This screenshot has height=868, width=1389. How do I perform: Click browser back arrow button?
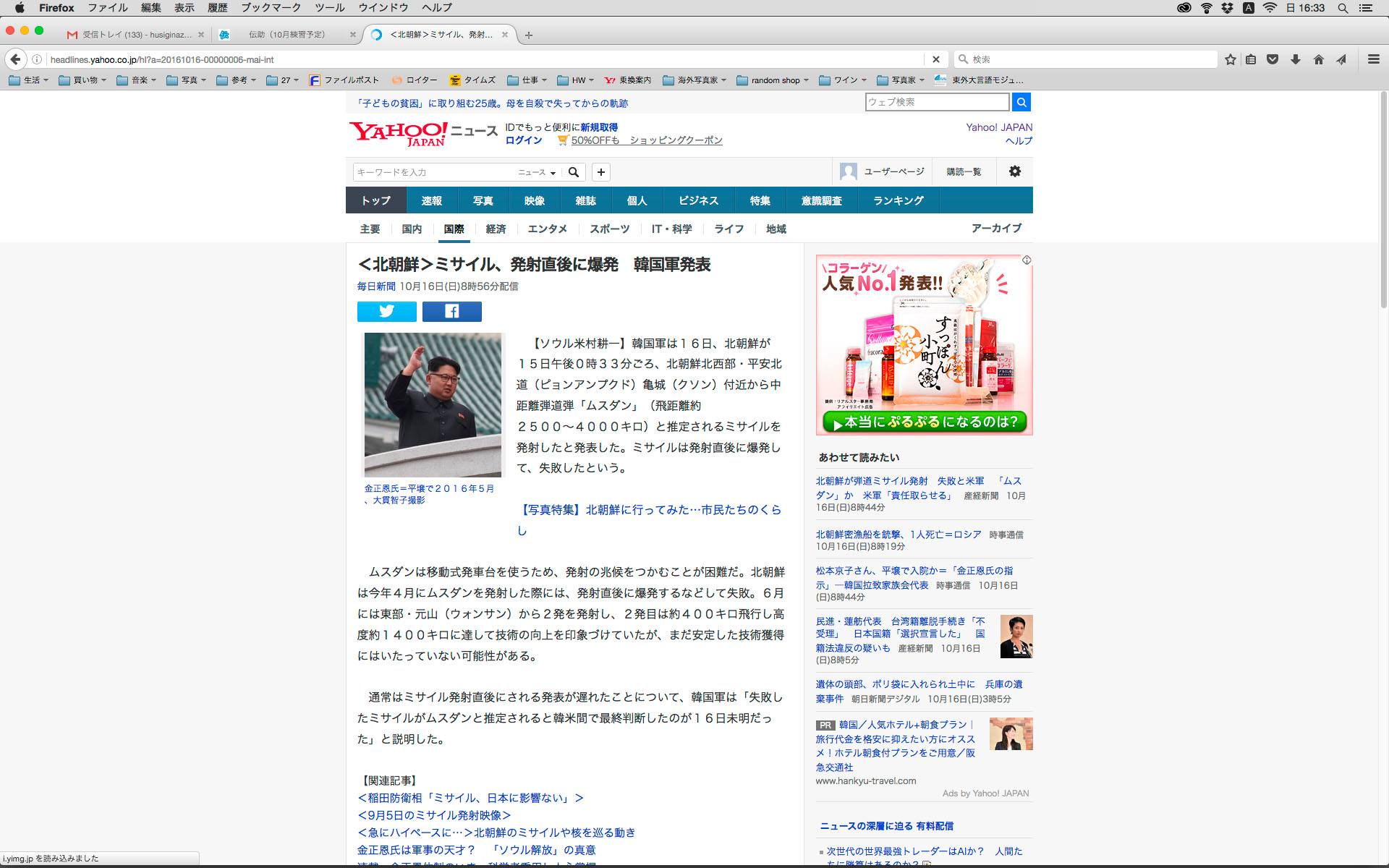point(16,59)
